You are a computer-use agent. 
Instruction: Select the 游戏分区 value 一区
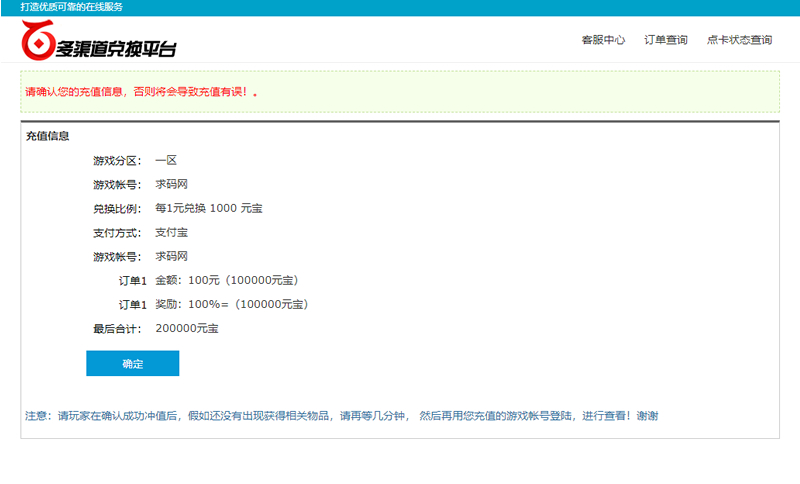[166, 160]
